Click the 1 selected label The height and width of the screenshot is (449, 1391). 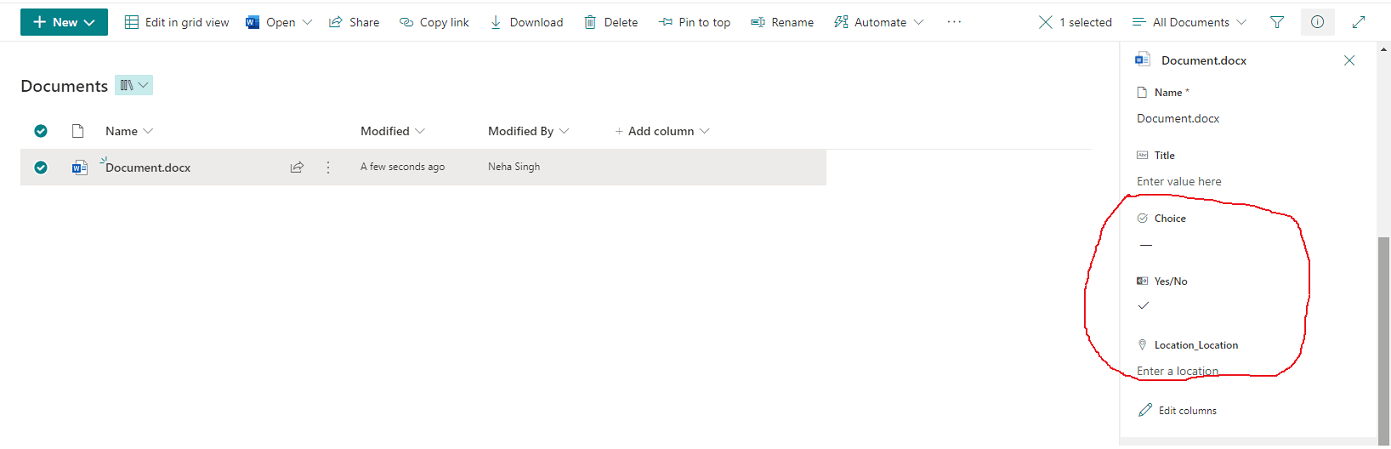point(1086,22)
